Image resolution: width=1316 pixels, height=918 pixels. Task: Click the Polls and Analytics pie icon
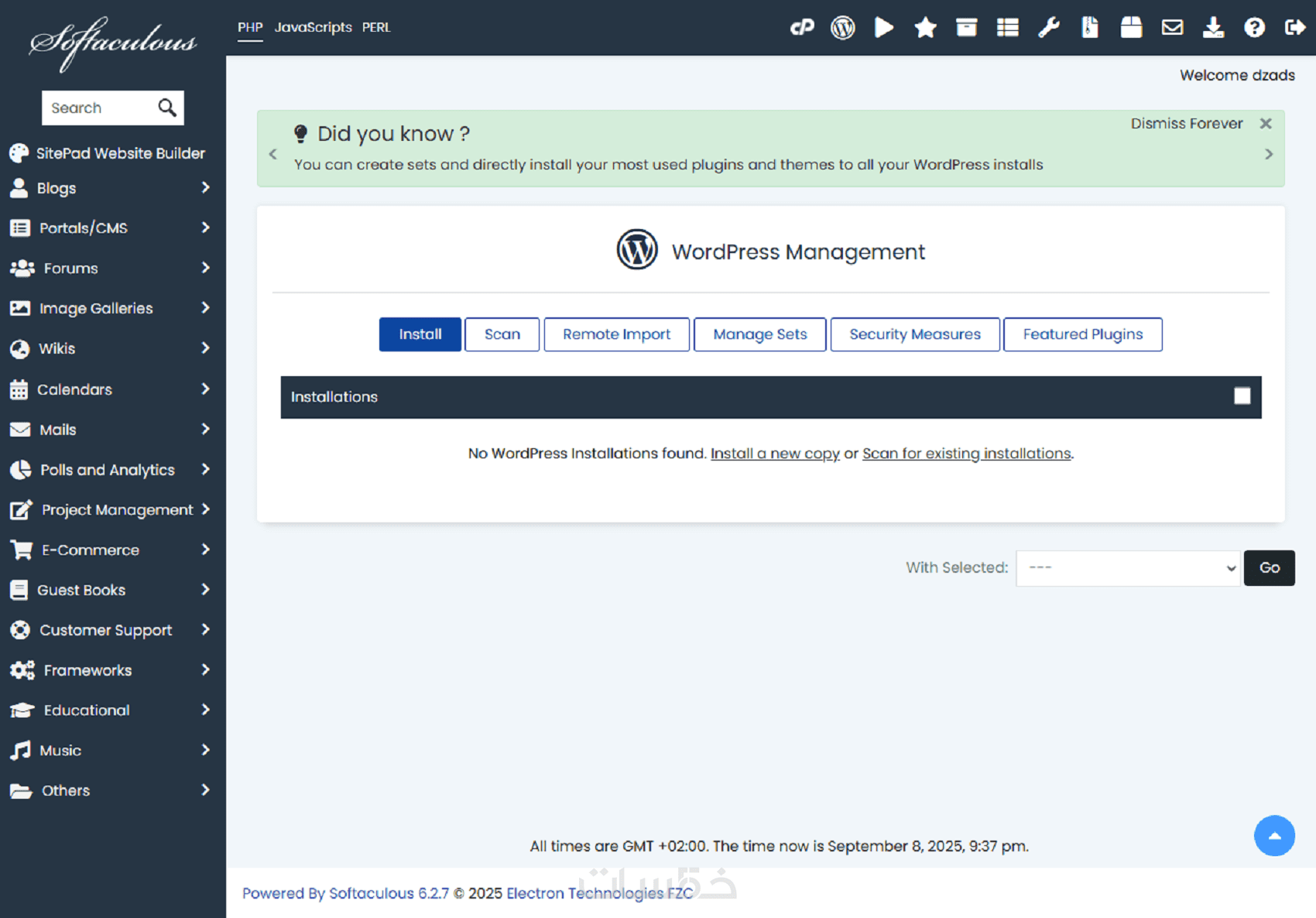pos(20,470)
